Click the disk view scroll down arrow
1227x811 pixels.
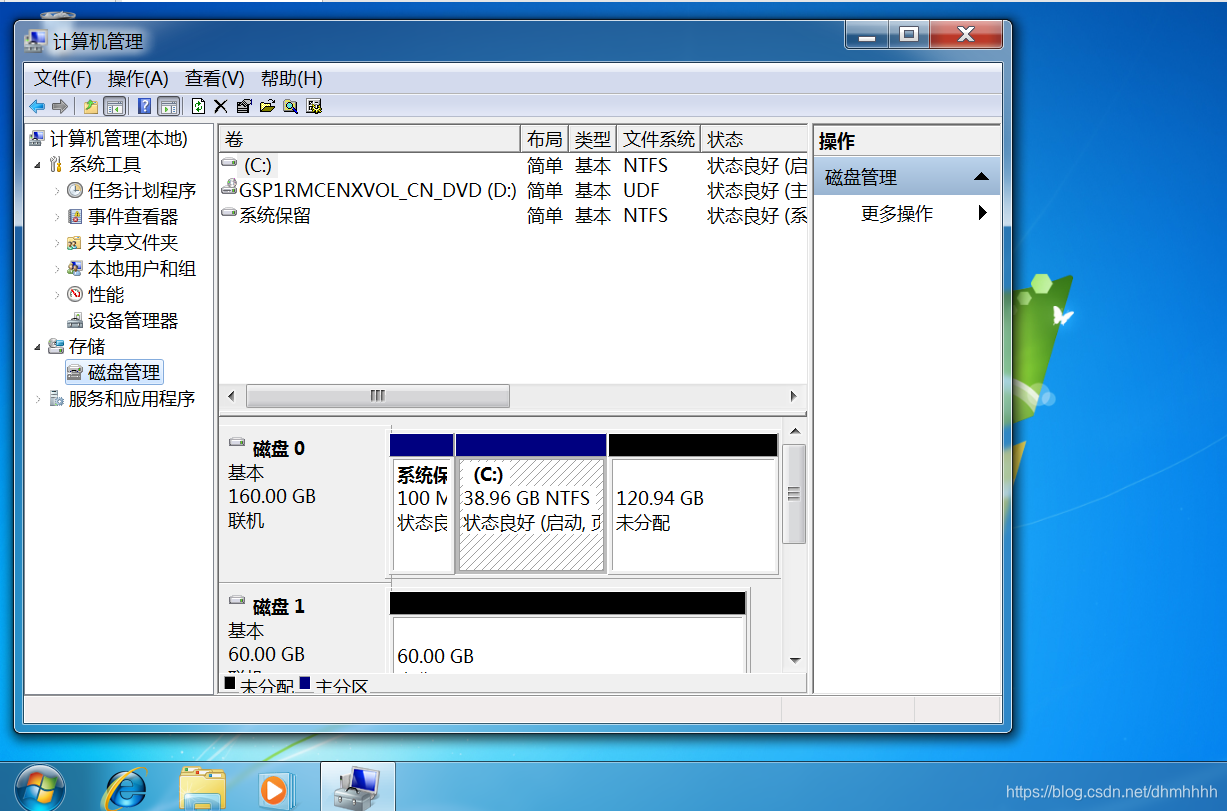795,660
